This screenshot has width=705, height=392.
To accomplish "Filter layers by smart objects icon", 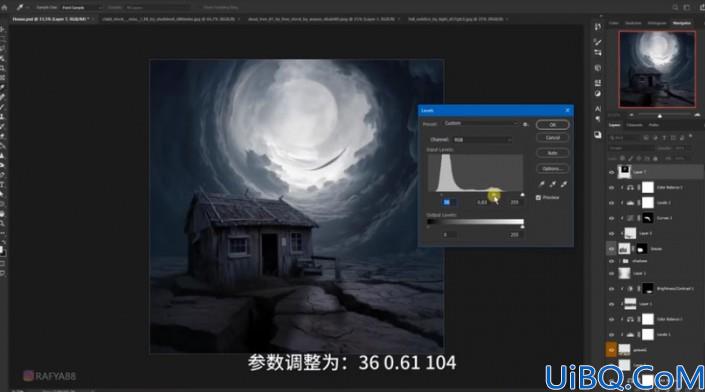I will [x=682, y=138].
